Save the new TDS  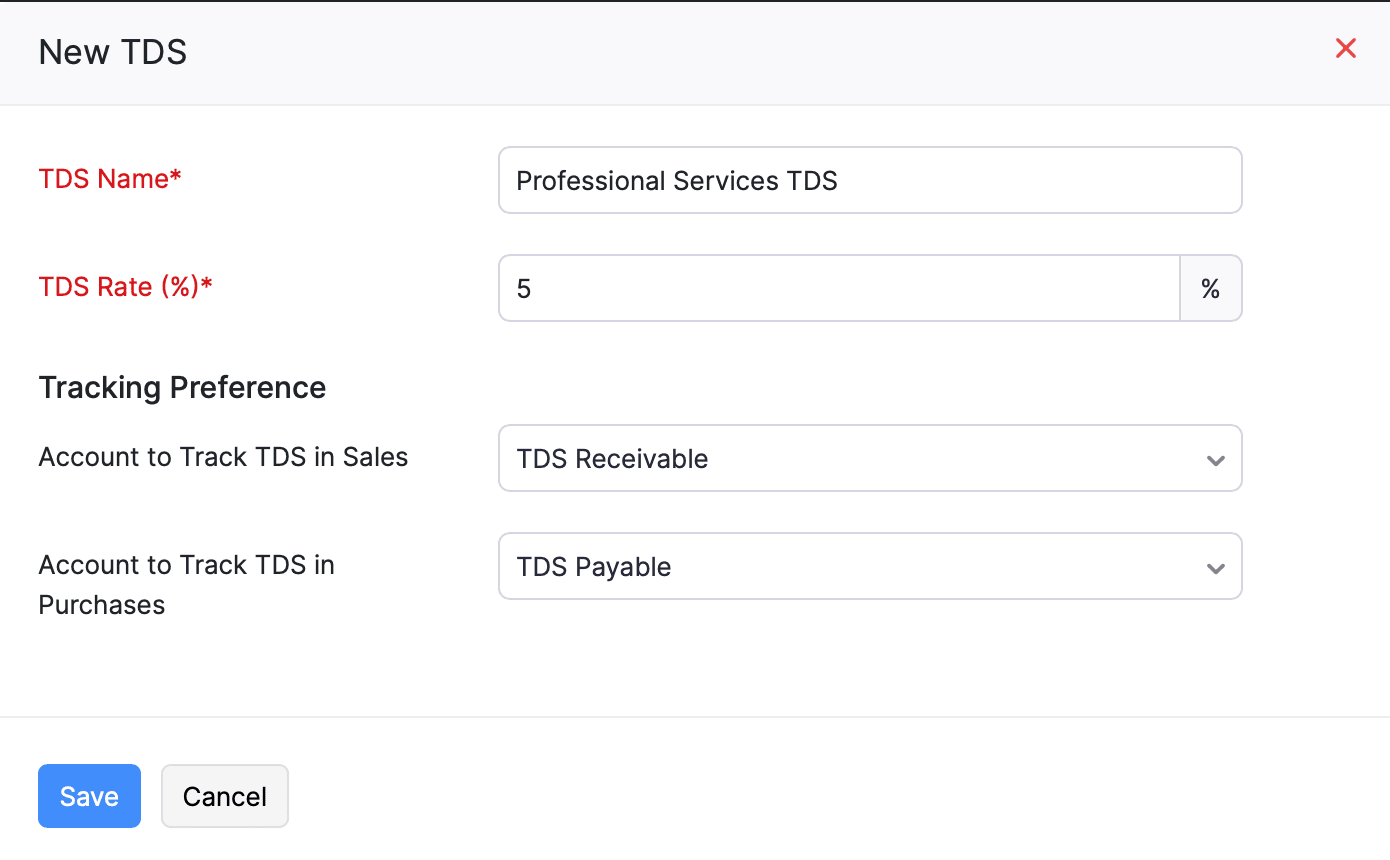[x=89, y=796]
